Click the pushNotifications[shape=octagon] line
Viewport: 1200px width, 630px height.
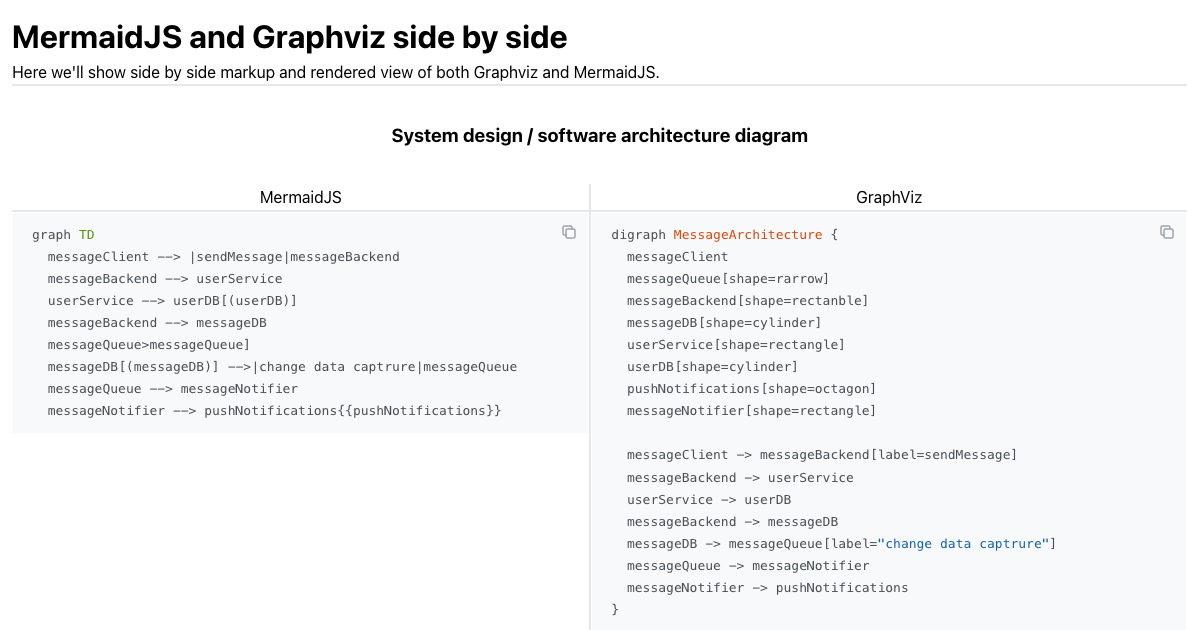(751, 388)
